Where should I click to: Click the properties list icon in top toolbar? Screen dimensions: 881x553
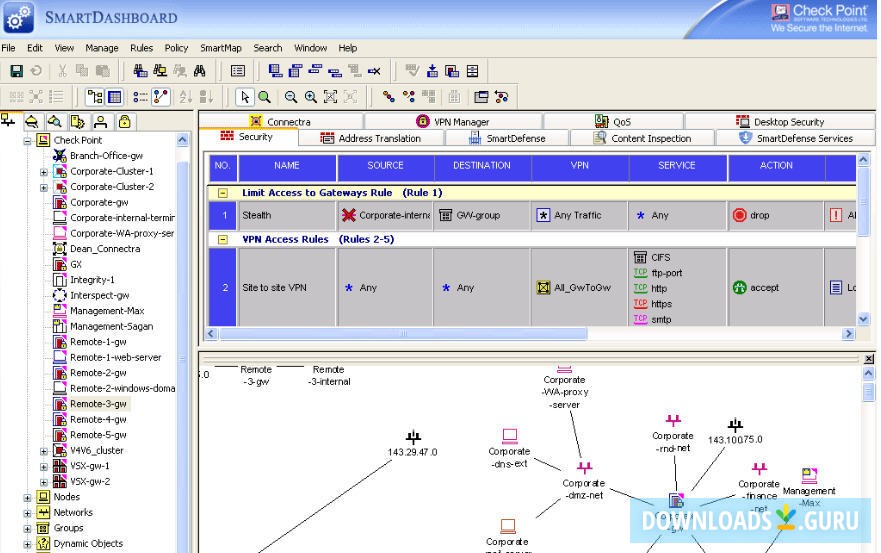238,71
